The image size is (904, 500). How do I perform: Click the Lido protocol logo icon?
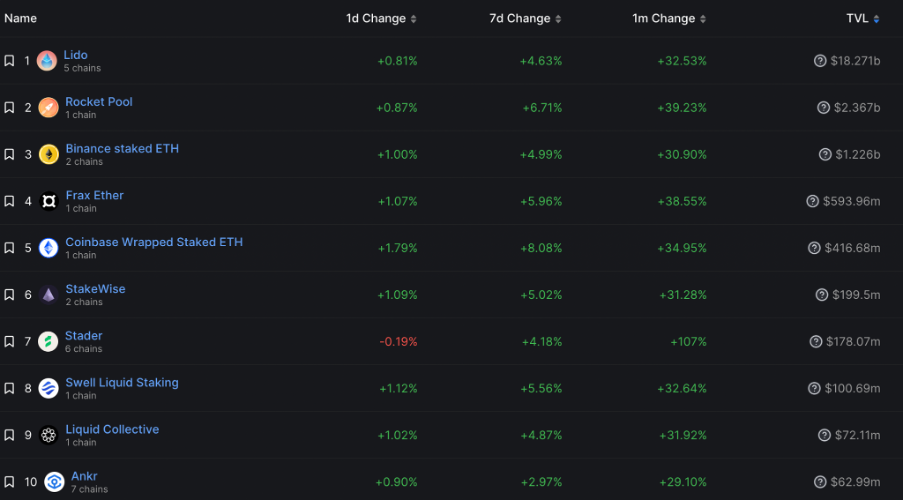pos(47,61)
